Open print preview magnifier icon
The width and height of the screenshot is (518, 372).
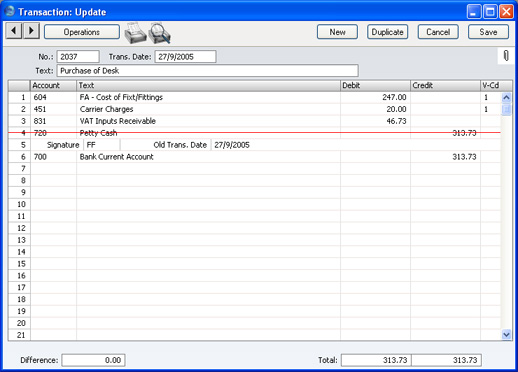160,33
